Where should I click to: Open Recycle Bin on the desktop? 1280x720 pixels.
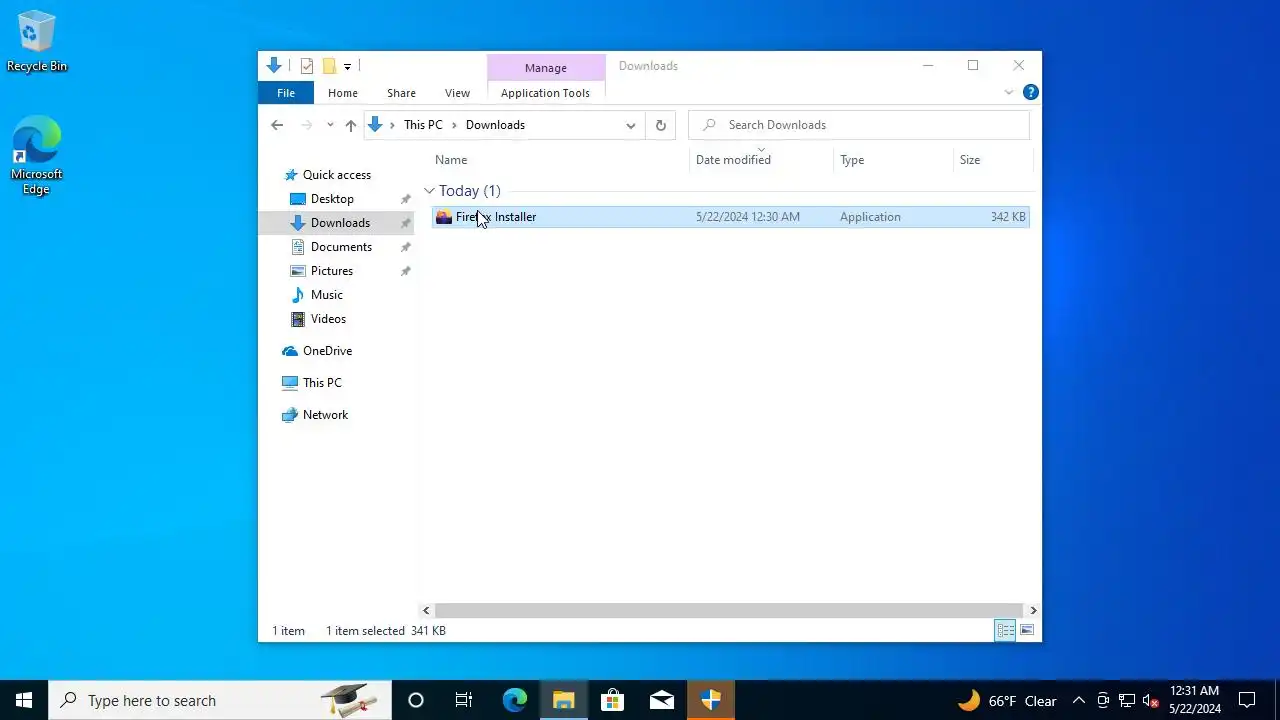(x=37, y=42)
